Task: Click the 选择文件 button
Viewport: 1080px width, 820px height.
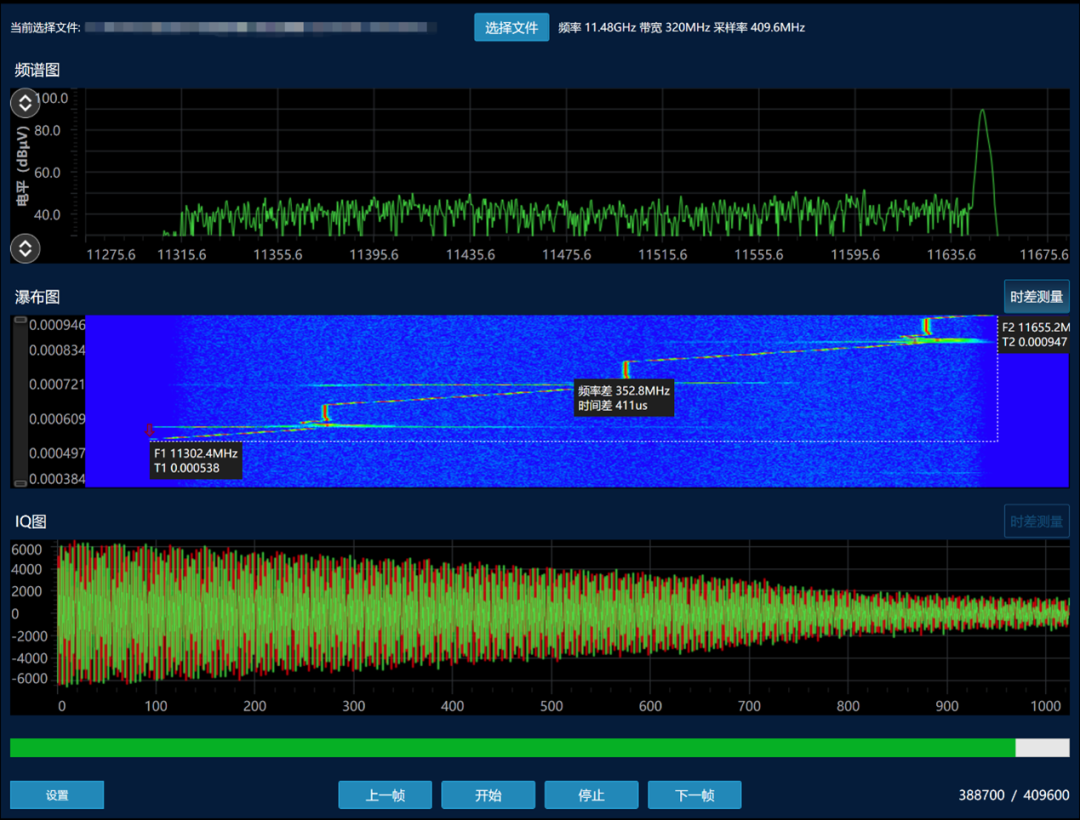Action: (511, 28)
